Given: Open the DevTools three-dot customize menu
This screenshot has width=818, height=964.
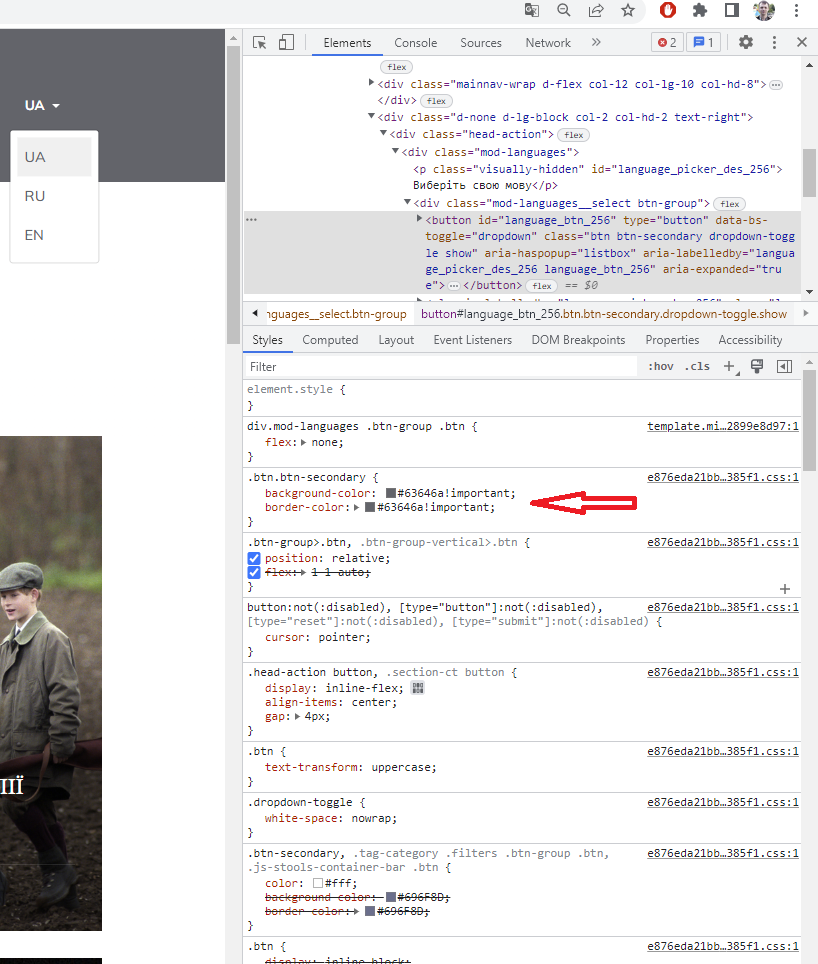Looking at the screenshot, I should coord(774,42).
